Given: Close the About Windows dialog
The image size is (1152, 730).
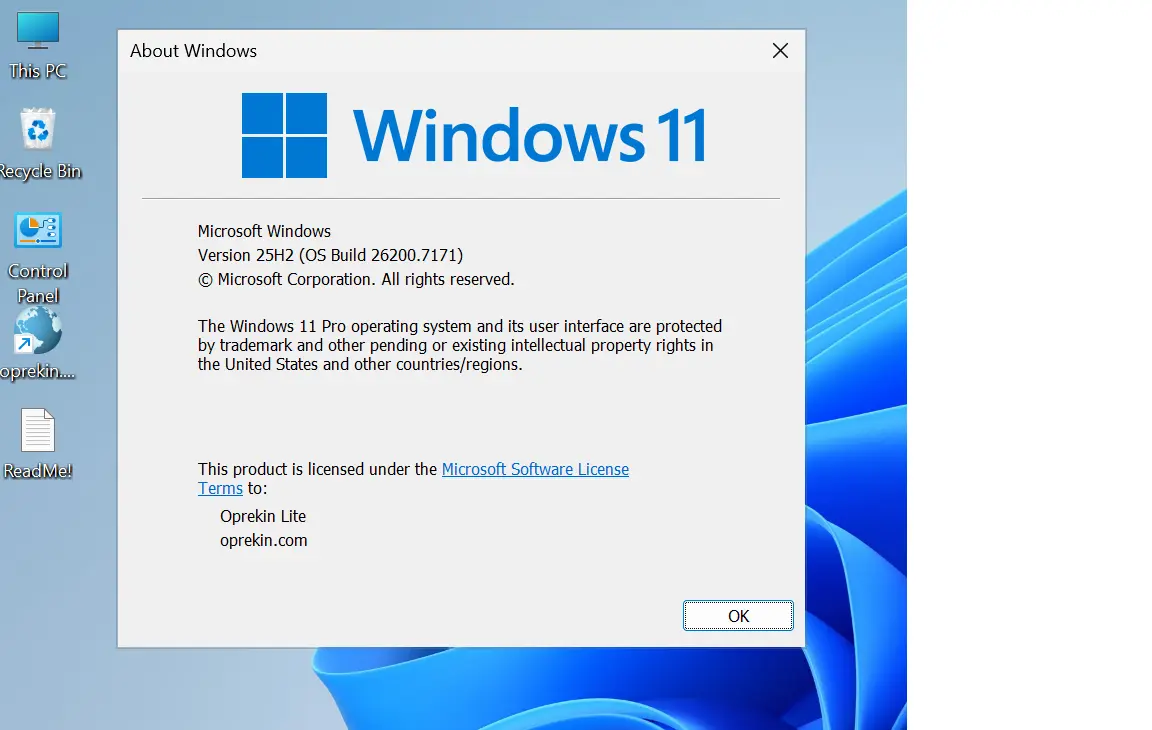Looking at the screenshot, I should (x=780, y=51).
